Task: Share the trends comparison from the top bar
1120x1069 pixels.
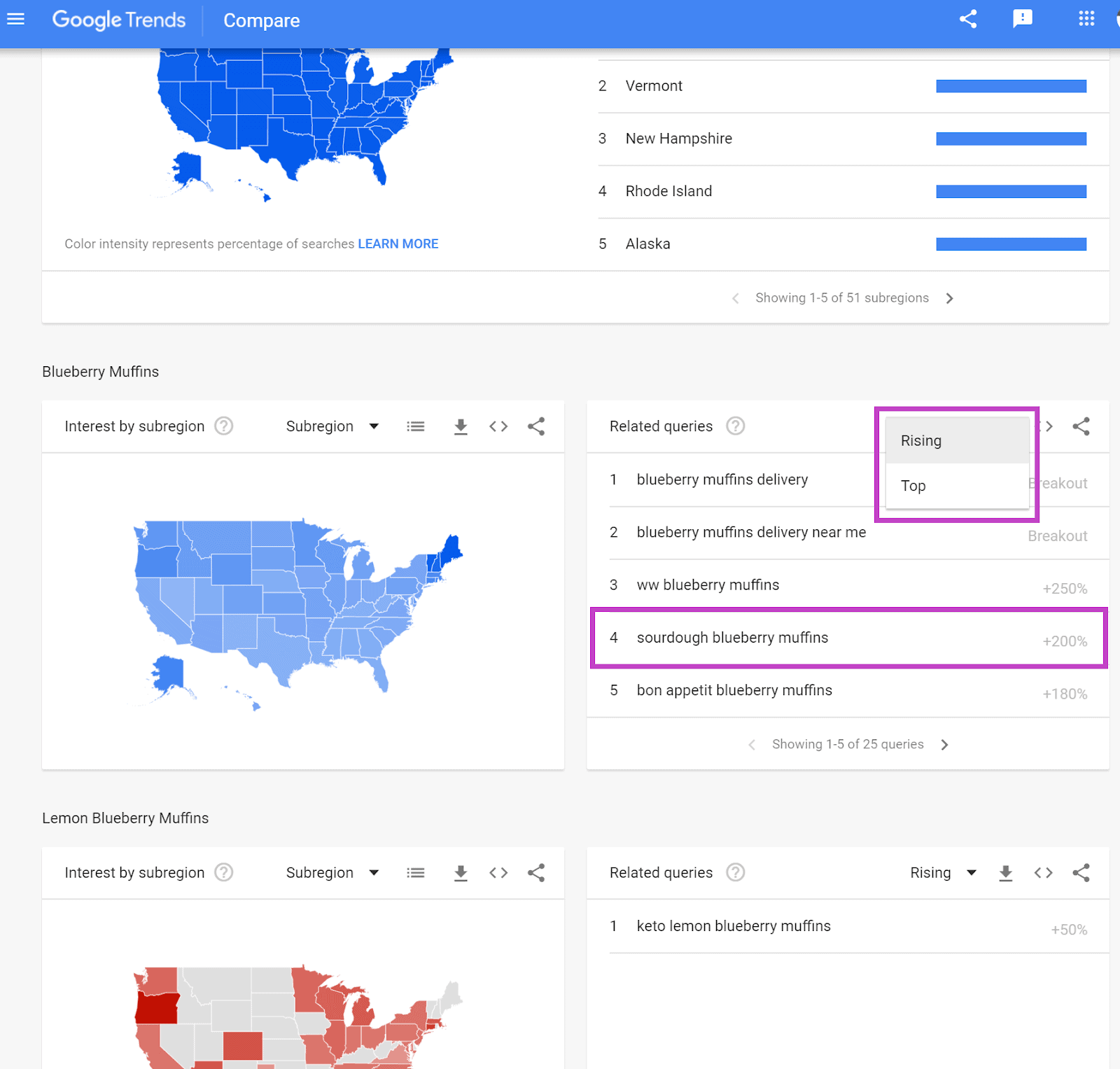Action: point(968,19)
